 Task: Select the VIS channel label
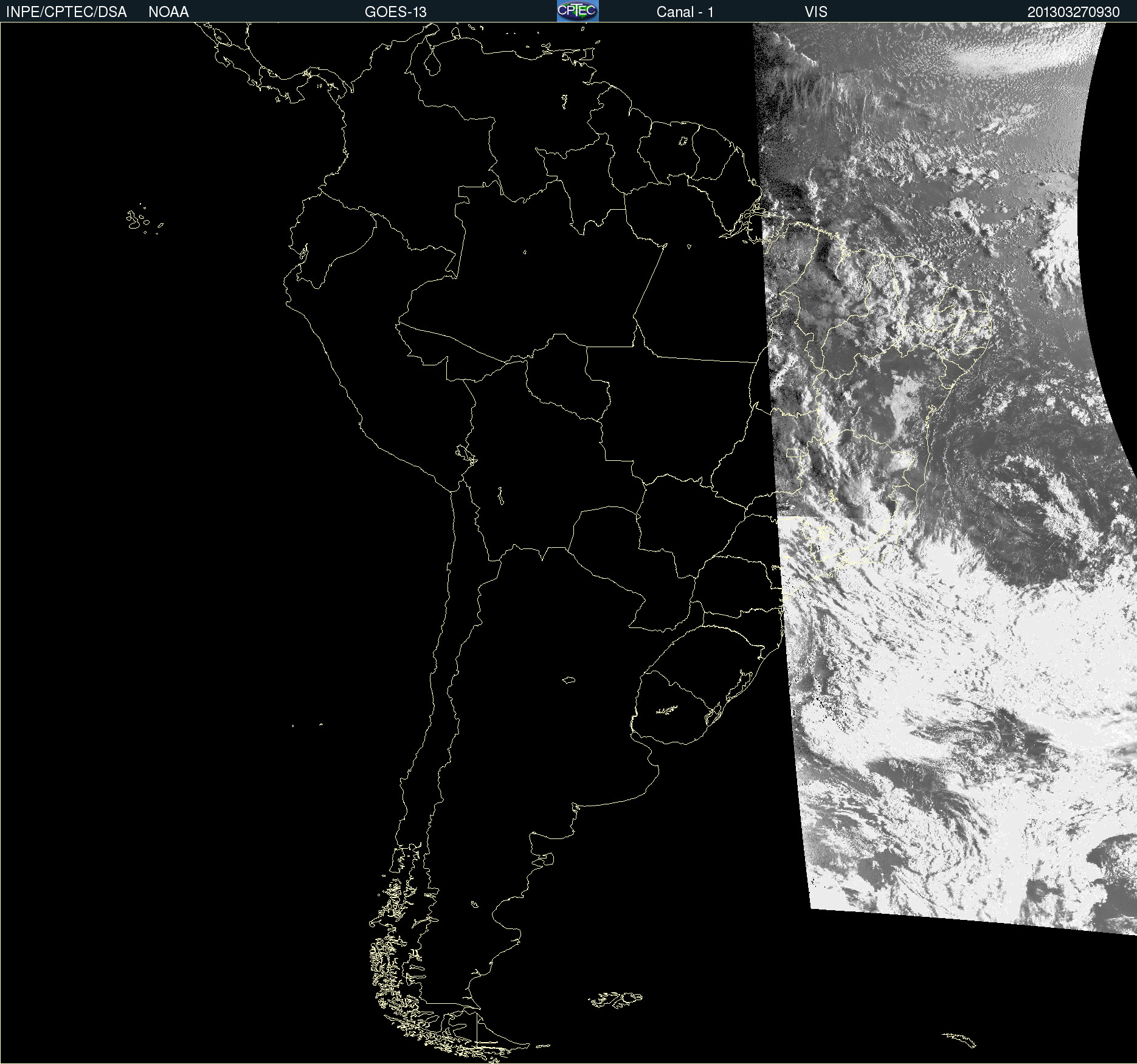pos(816,12)
